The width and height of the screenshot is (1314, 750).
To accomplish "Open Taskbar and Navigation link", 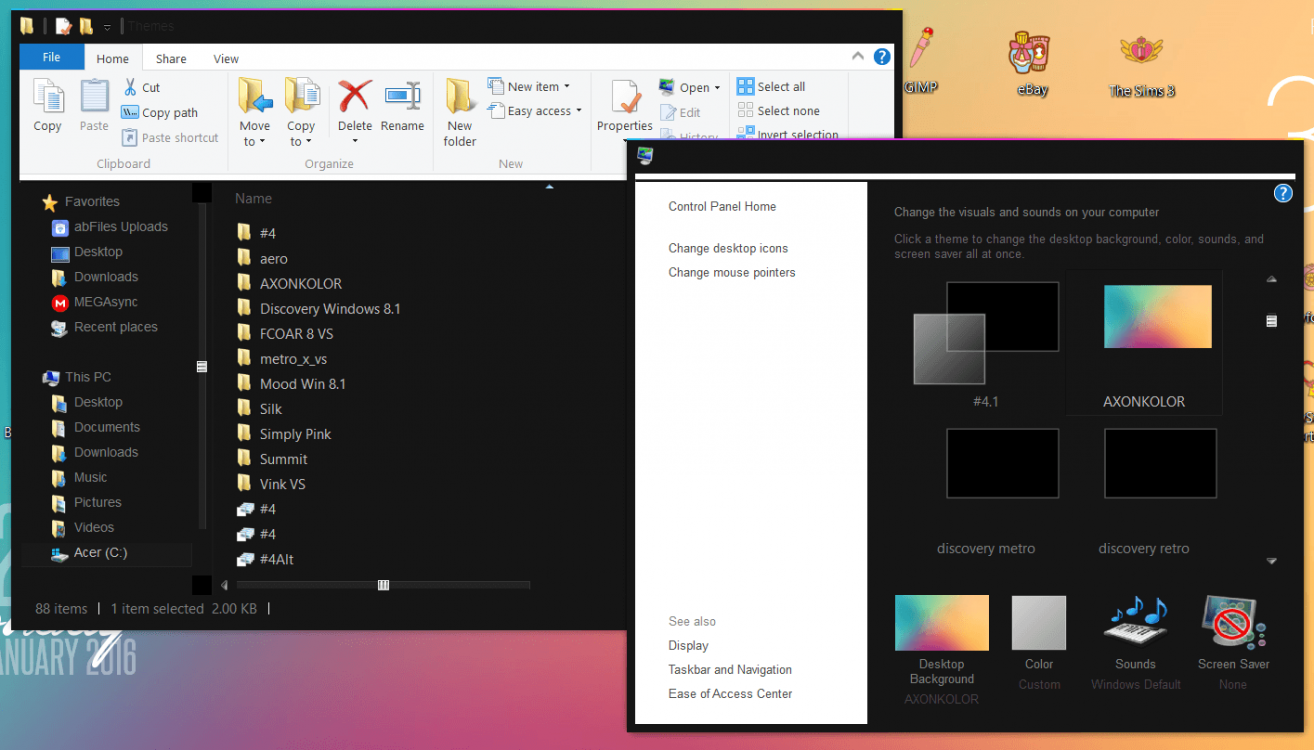I will click(730, 670).
